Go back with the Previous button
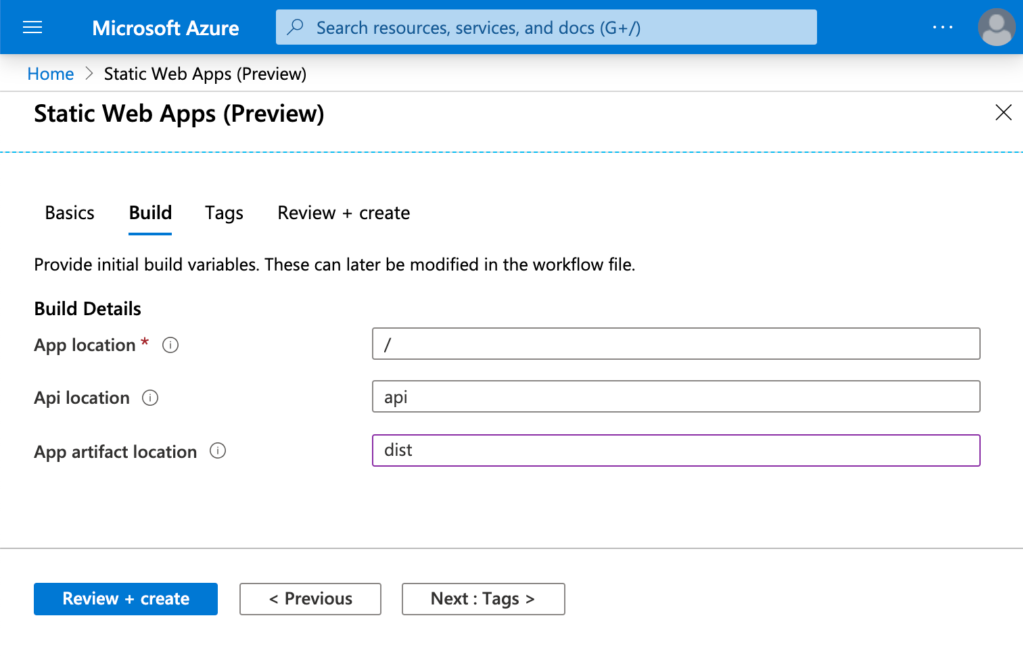Image resolution: width=1023 pixels, height=657 pixels. click(x=310, y=599)
